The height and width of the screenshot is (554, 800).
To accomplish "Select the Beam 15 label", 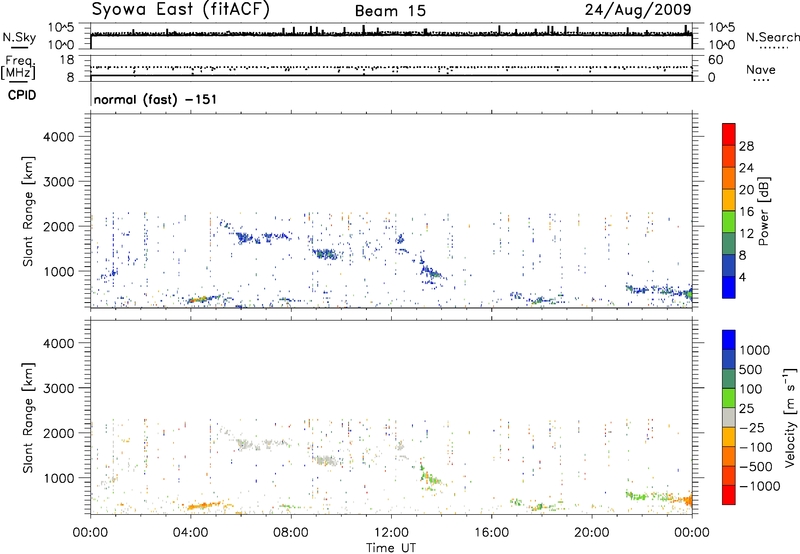I will pyautogui.click(x=390, y=11).
